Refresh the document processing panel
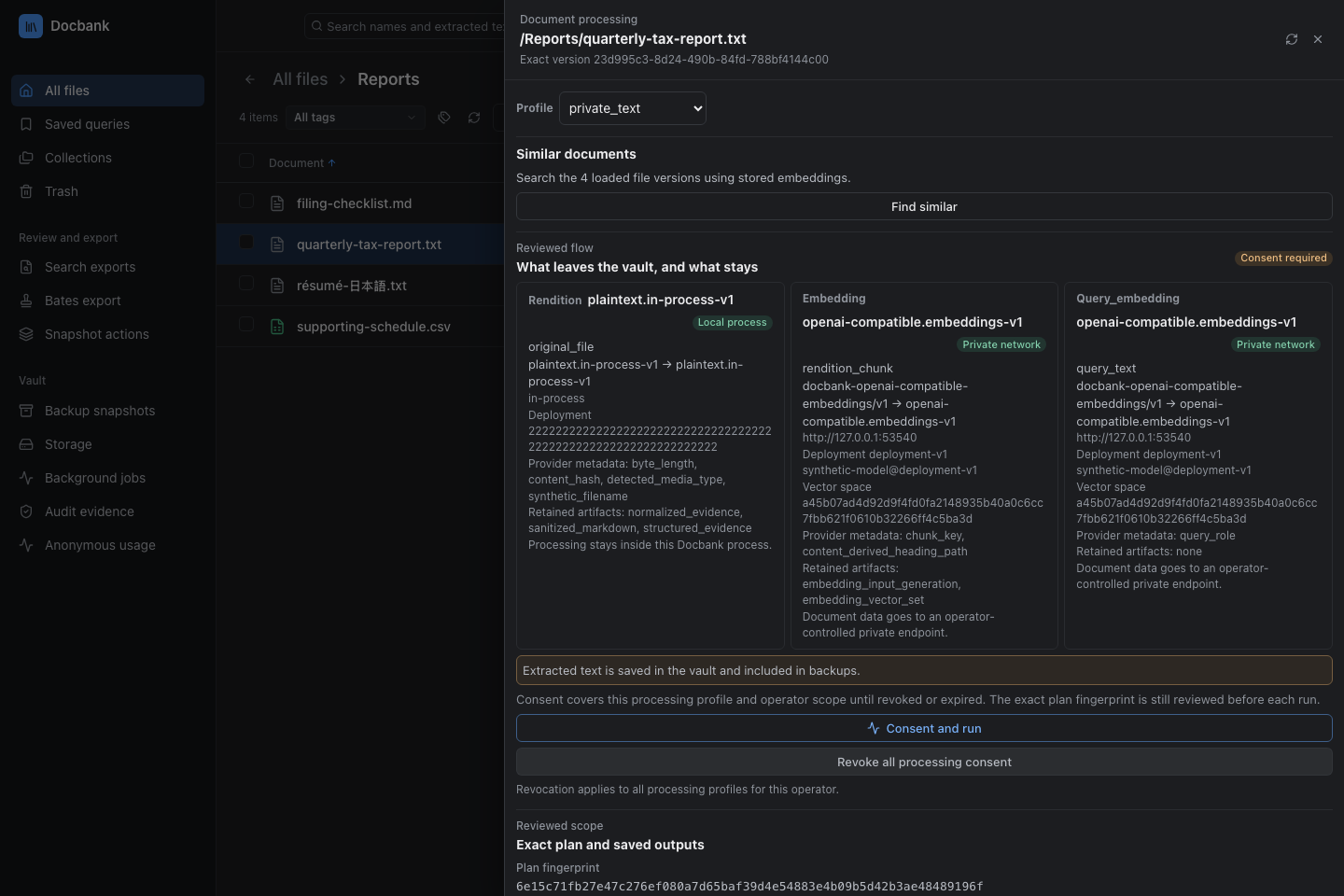1344x896 pixels. pyautogui.click(x=1292, y=39)
